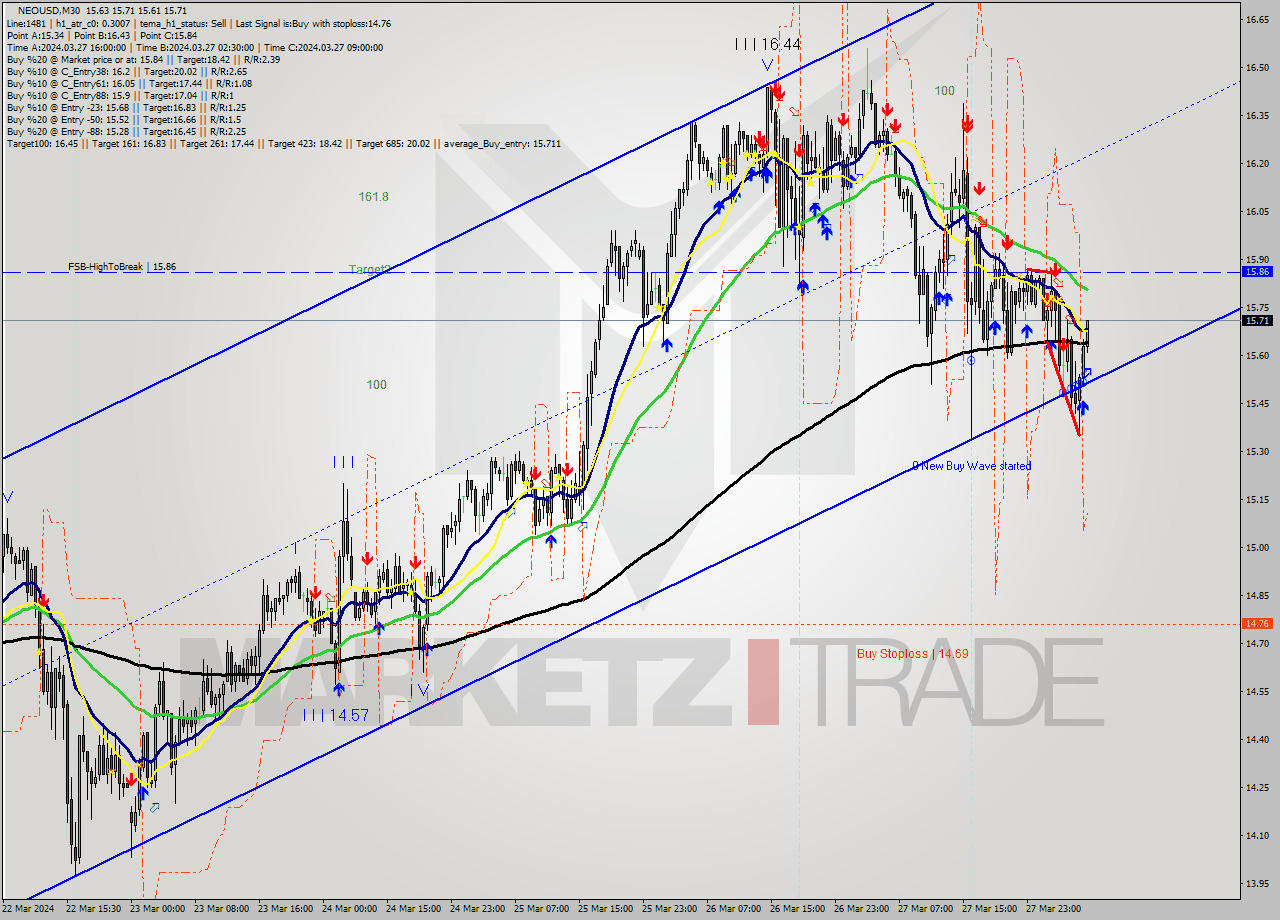The width and height of the screenshot is (1280, 920).
Task: Click the '27 Mar 07:00' time axis label
Action: [926, 909]
